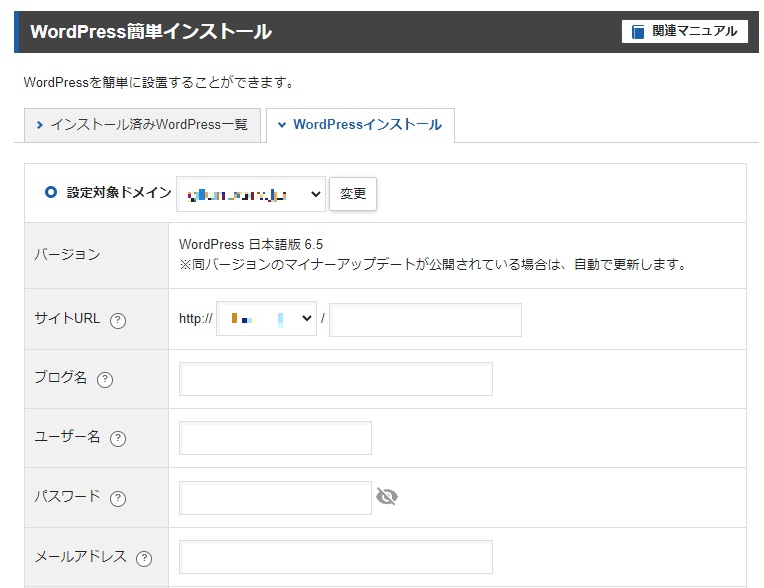Focus the ブログ名 input field

[x=336, y=379]
